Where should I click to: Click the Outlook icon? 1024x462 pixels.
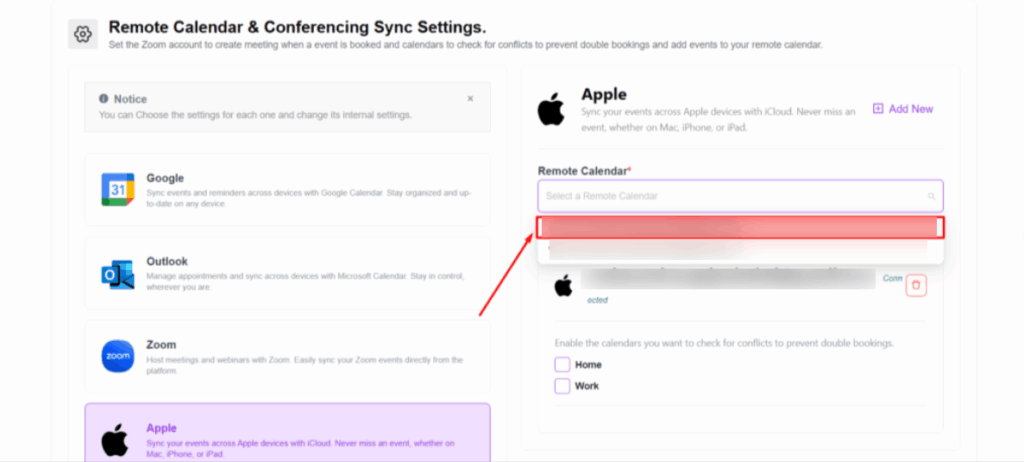(117, 273)
